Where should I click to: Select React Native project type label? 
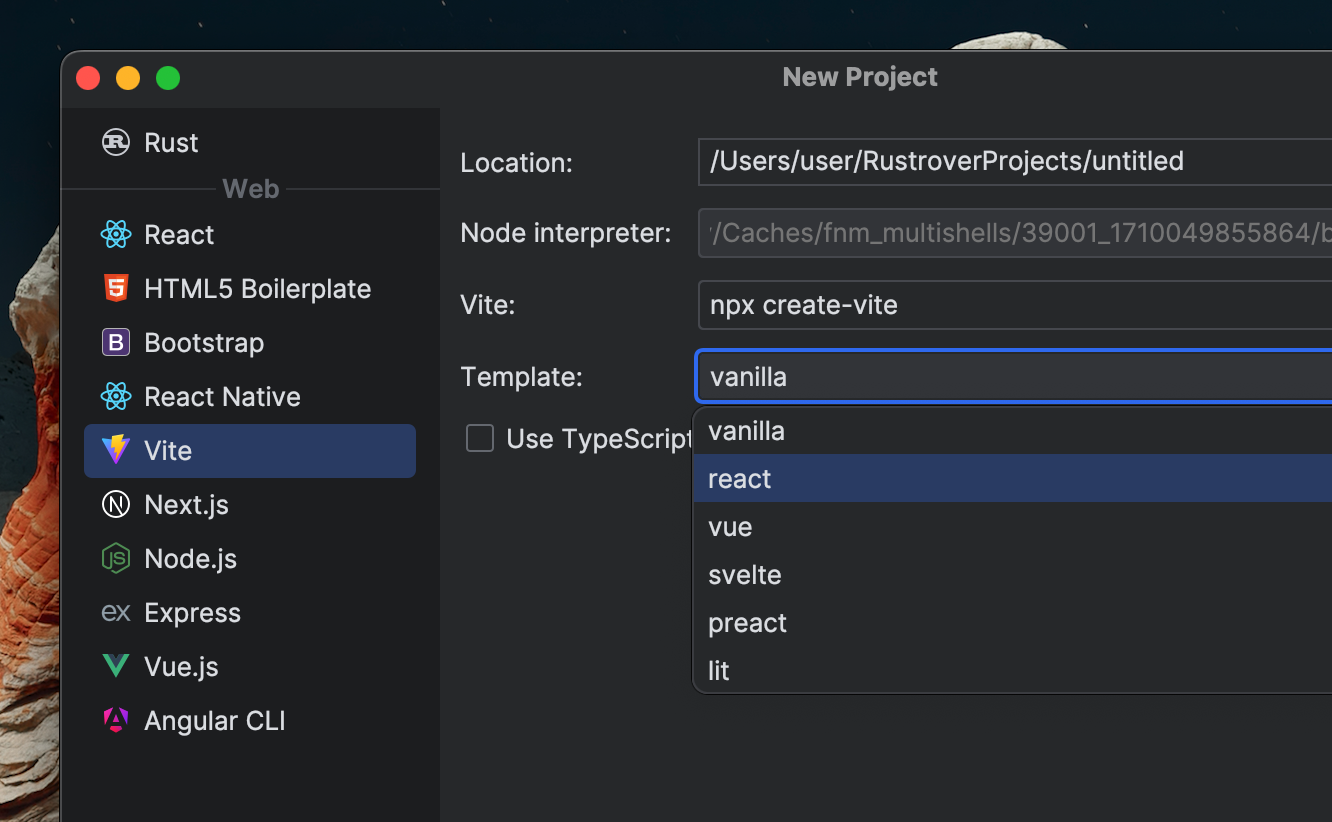pos(222,397)
